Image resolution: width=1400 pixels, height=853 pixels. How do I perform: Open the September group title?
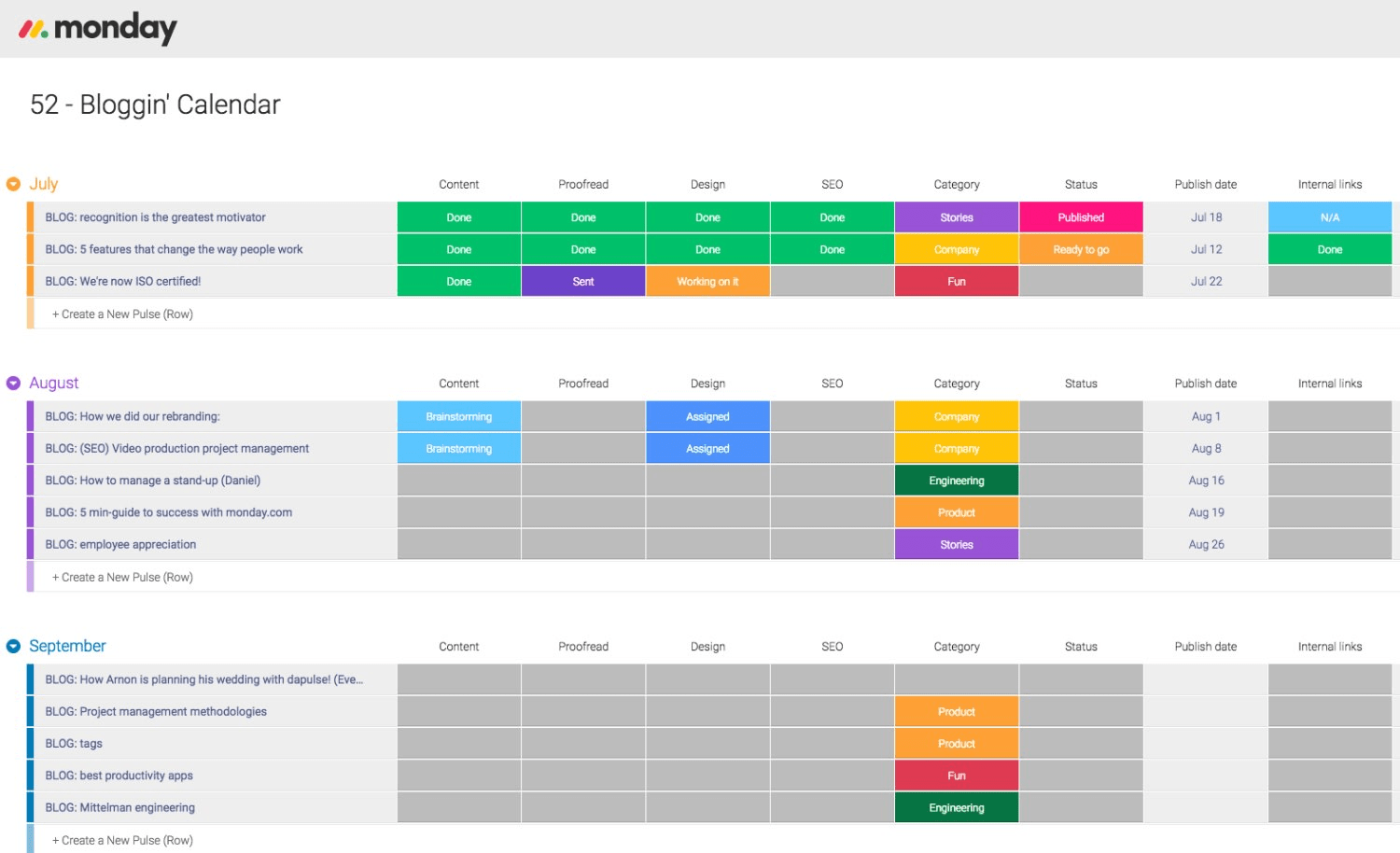67,646
